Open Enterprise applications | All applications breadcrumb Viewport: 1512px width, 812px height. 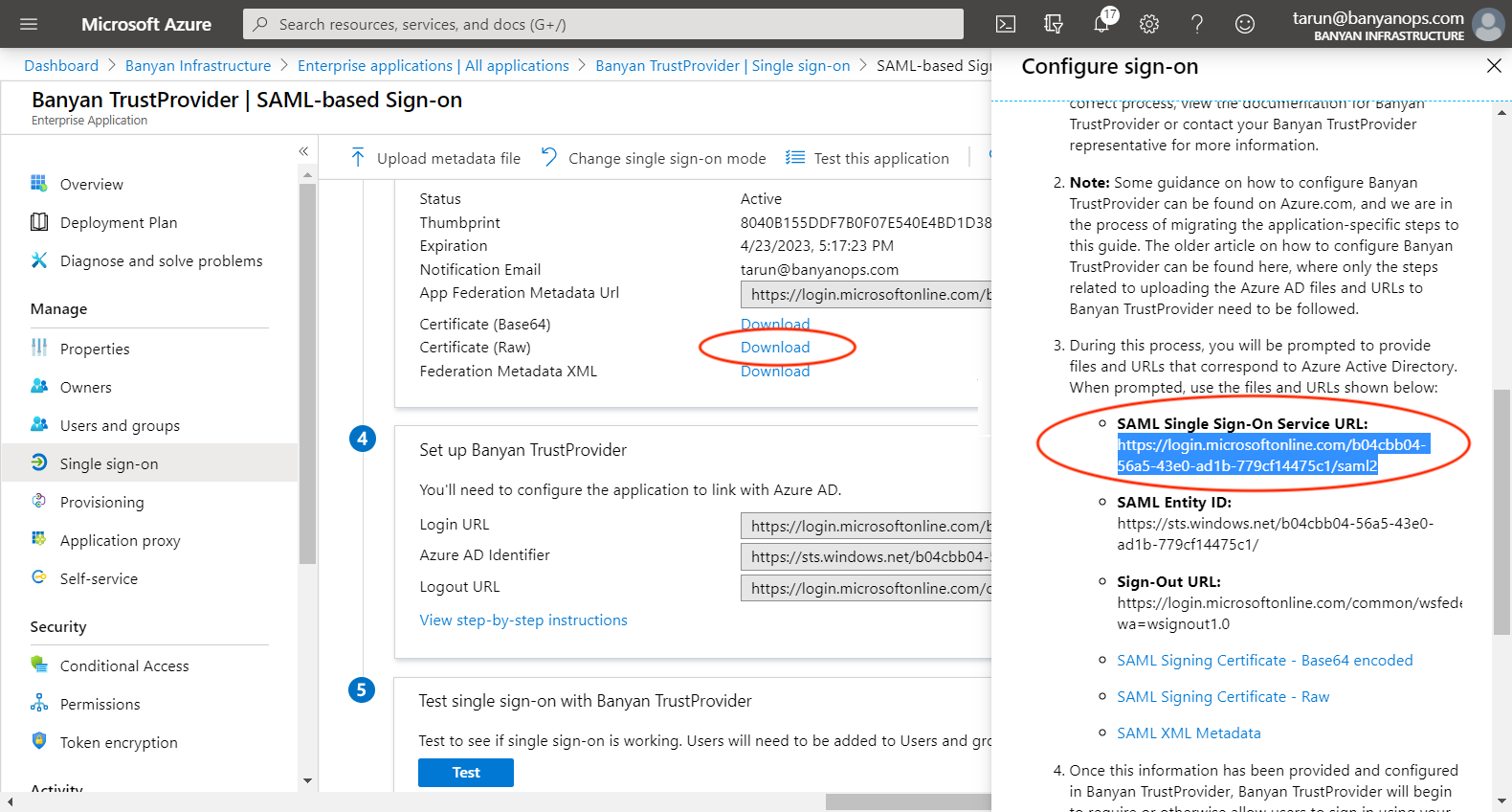pos(434,65)
